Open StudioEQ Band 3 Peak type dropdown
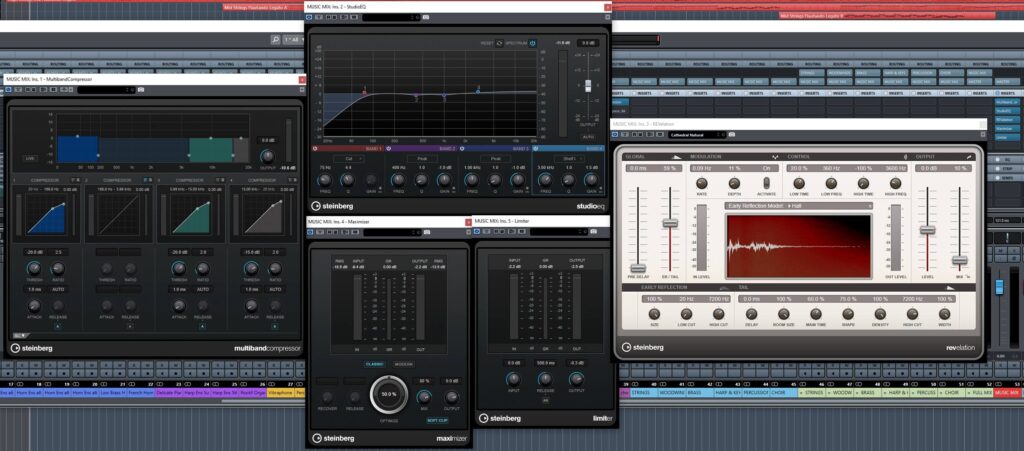The width and height of the screenshot is (1024, 451). click(x=496, y=159)
